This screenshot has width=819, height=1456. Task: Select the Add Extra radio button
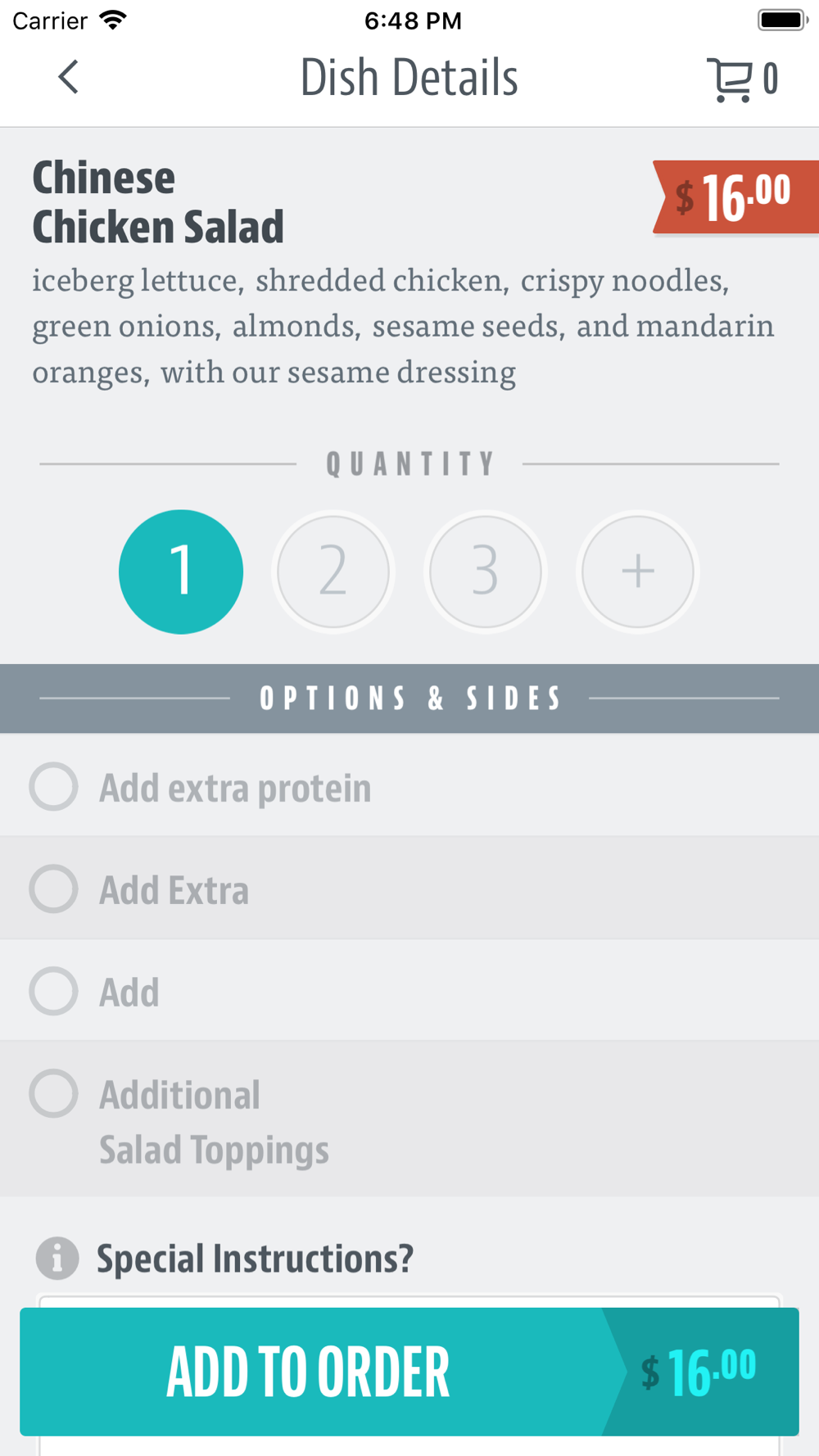(54, 889)
